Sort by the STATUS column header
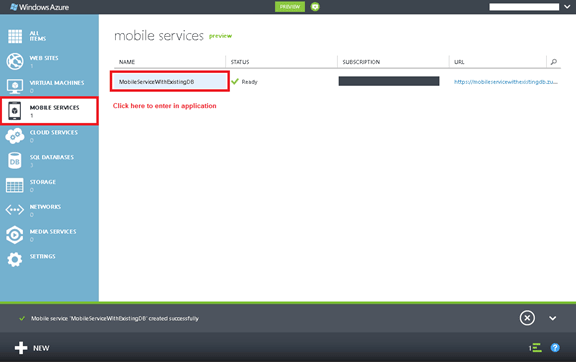576x362 pixels. (x=240, y=62)
